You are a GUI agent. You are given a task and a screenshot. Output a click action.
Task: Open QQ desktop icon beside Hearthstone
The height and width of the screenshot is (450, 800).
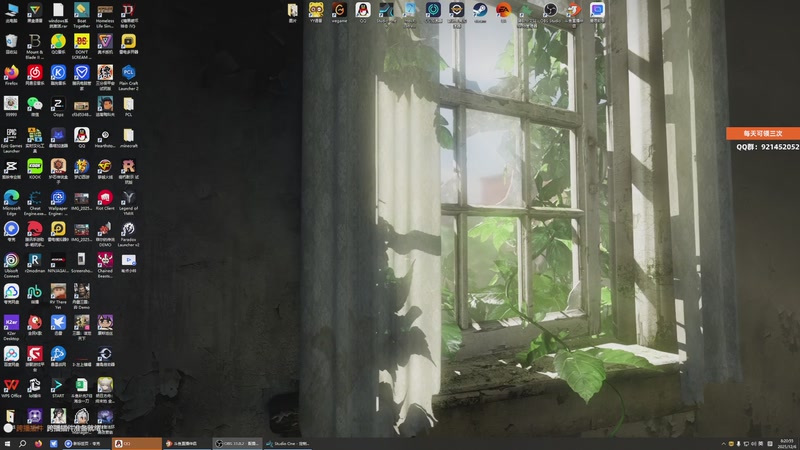click(82, 137)
